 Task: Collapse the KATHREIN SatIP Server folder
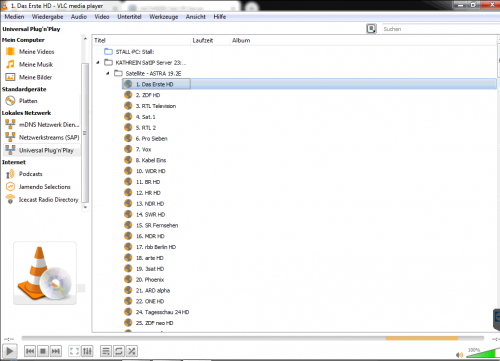point(98,62)
